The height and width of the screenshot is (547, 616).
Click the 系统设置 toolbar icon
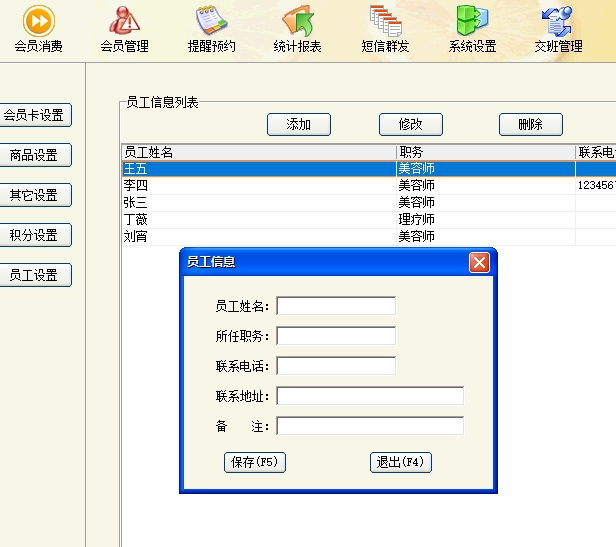coord(472,20)
